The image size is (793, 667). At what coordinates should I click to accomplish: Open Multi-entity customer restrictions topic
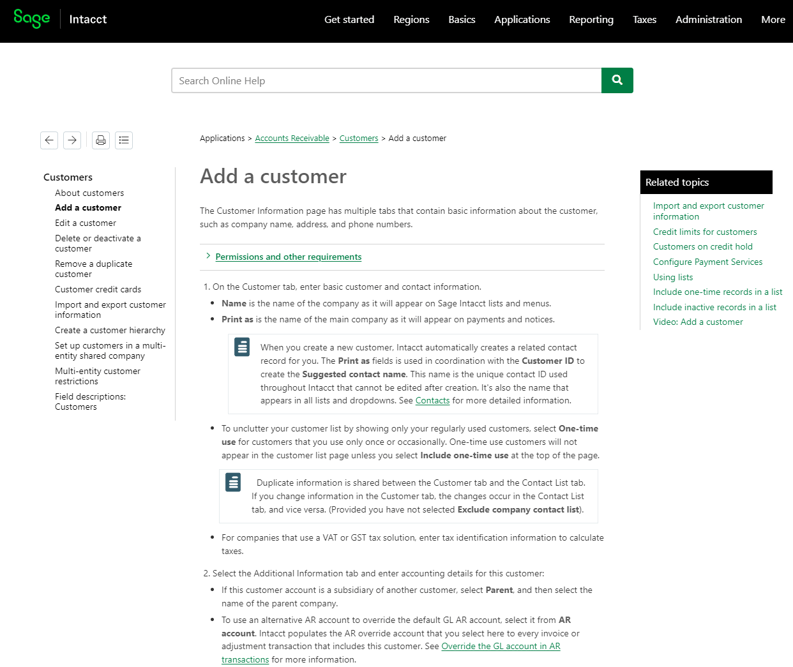pyautogui.click(x=97, y=376)
